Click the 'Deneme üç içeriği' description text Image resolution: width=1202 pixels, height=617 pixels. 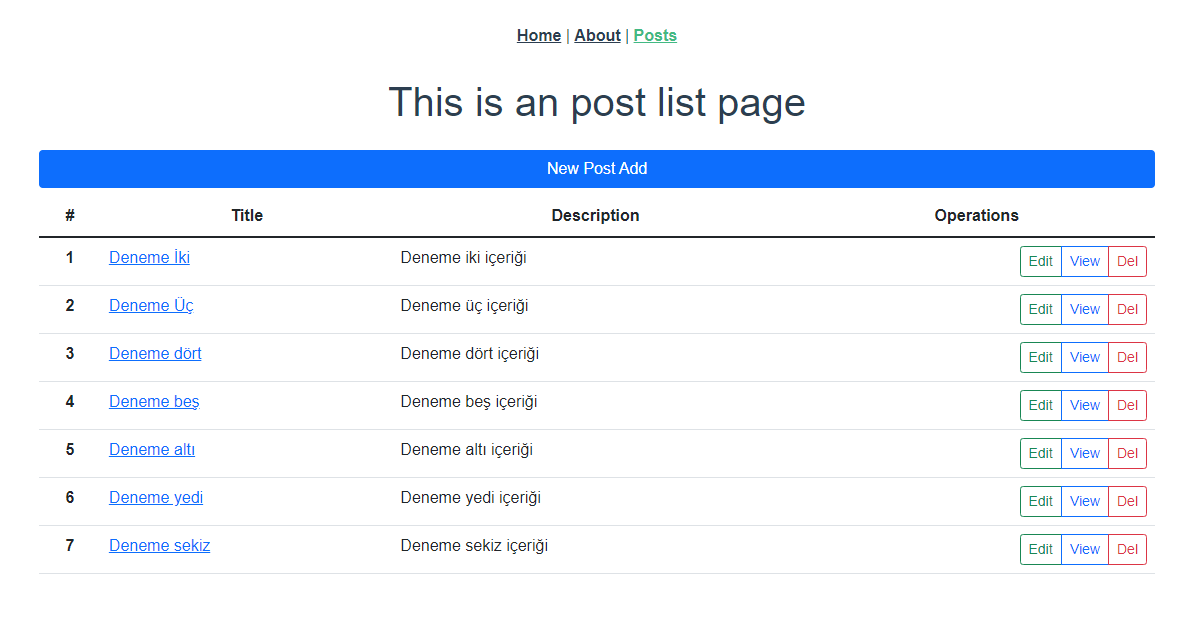tap(465, 306)
